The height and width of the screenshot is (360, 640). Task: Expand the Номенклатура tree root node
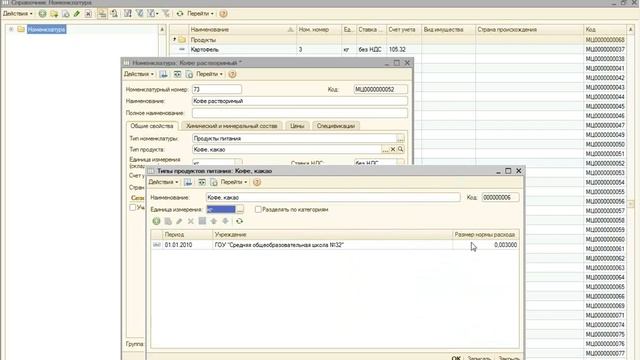pyautogui.click(x=11, y=29)
